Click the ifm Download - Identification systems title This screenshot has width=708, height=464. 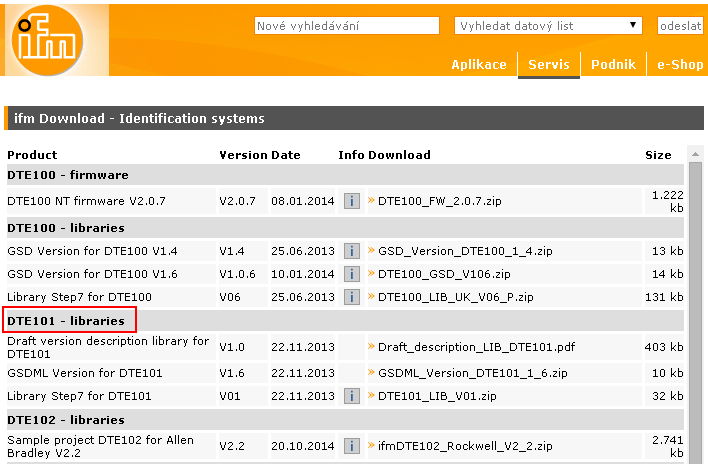[x=139, y=118]
